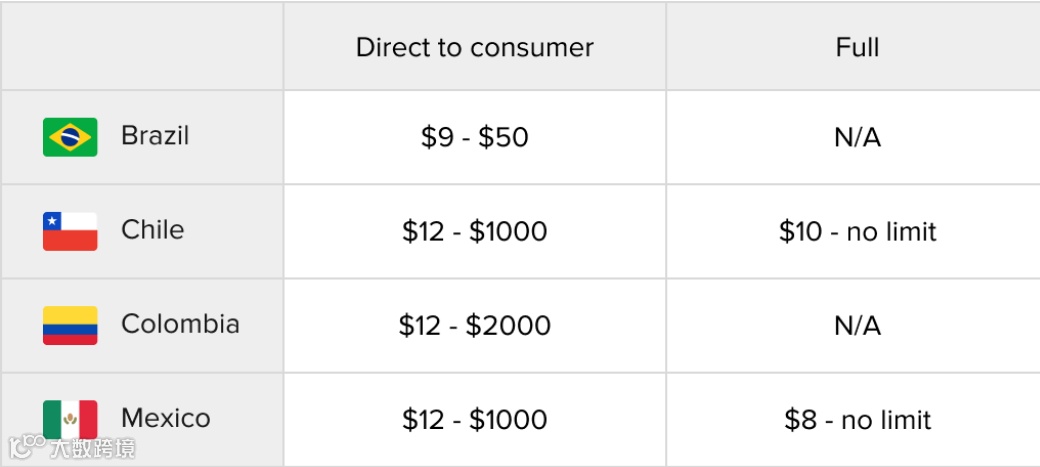Click the Colombia flag icon
This screenshot has width=1040, height=467.
click(70, 325)
